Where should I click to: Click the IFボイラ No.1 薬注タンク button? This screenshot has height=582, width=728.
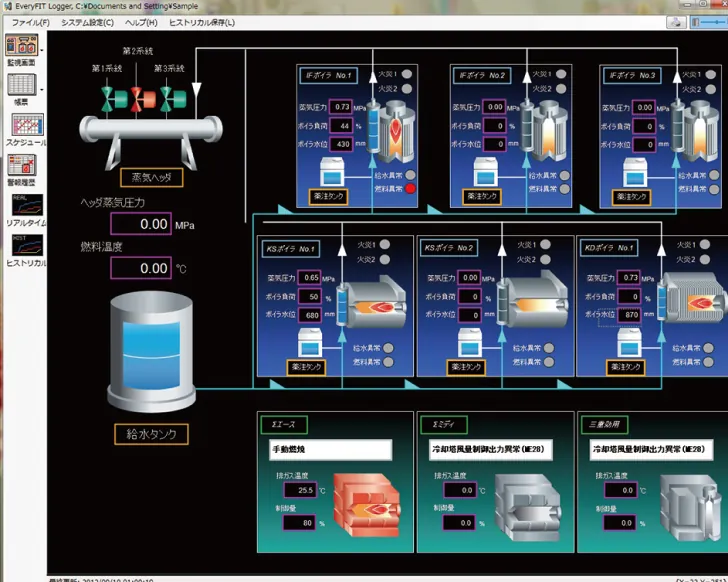tap(328, 196)
